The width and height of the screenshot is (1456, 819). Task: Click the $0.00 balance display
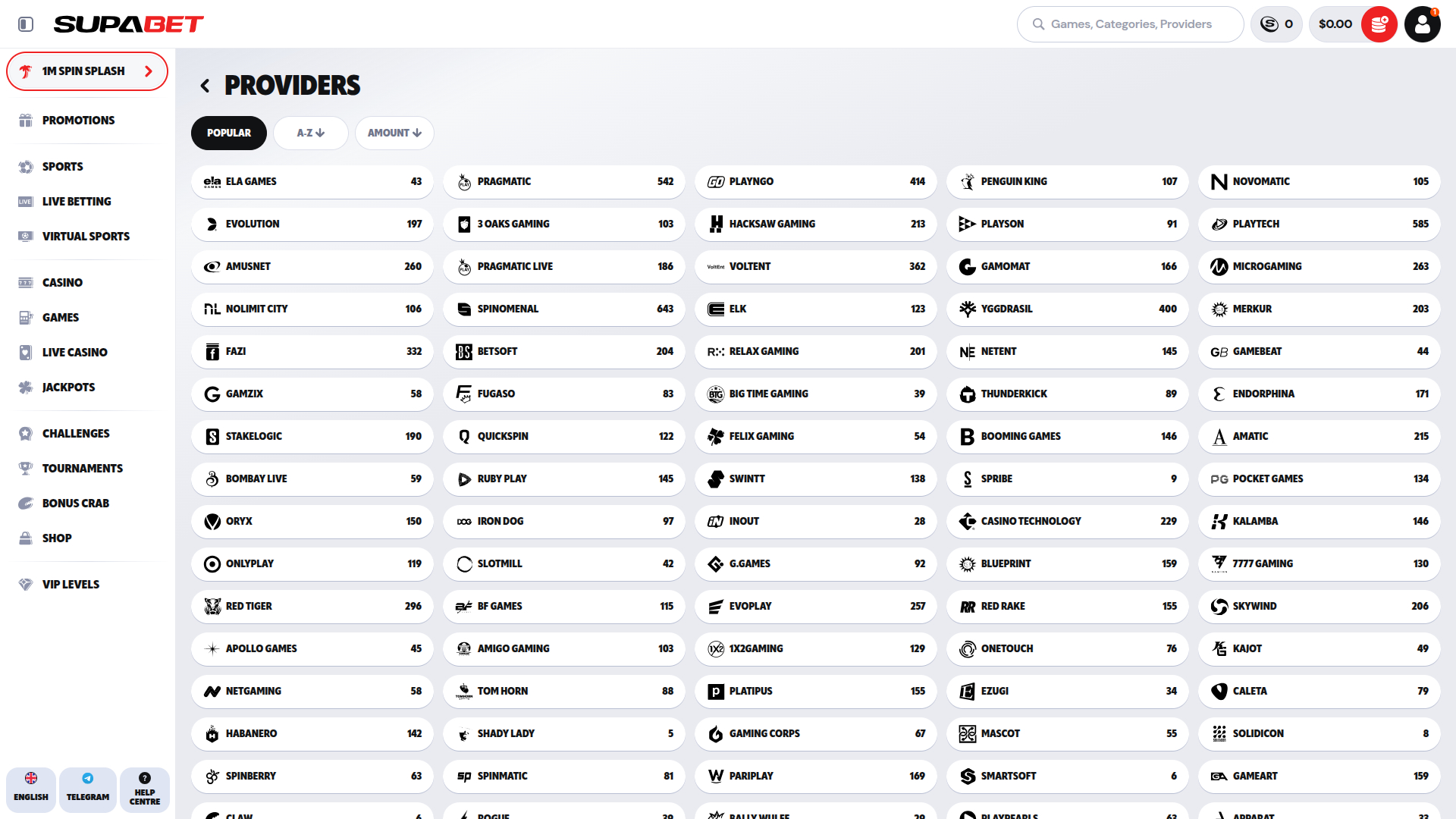tap(1335, 24)
